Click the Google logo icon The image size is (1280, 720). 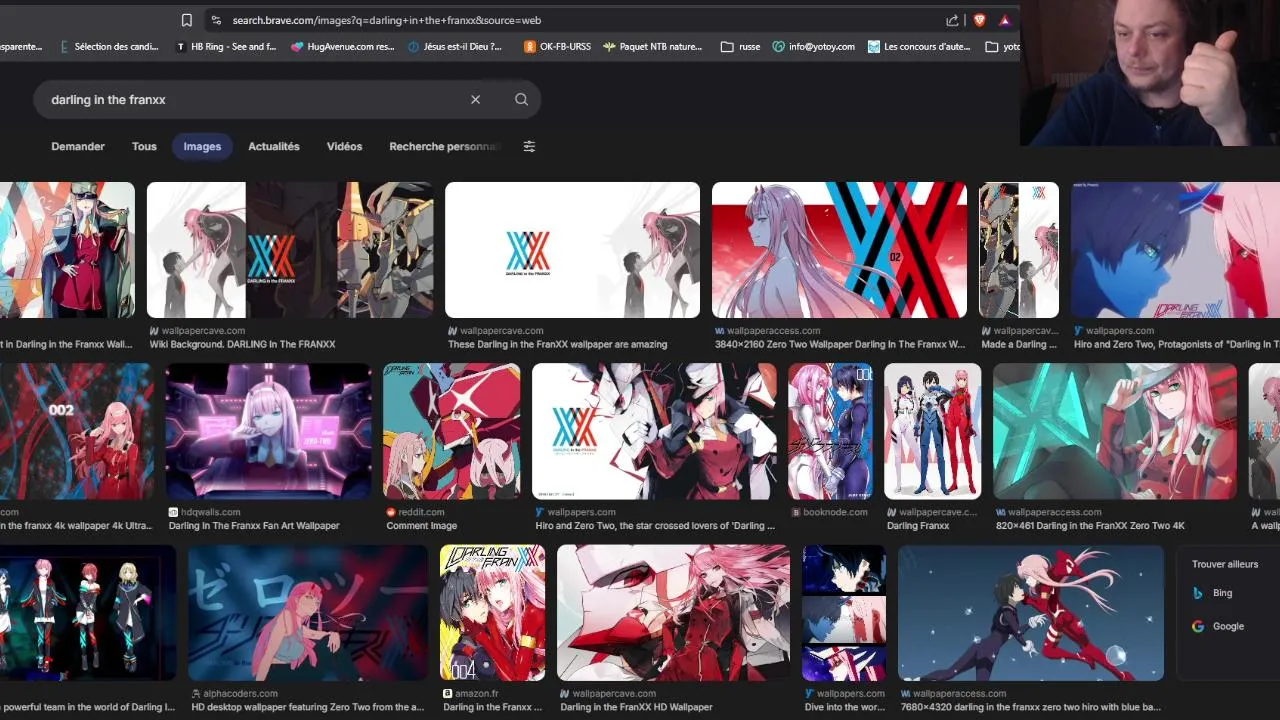point(1198,626)
